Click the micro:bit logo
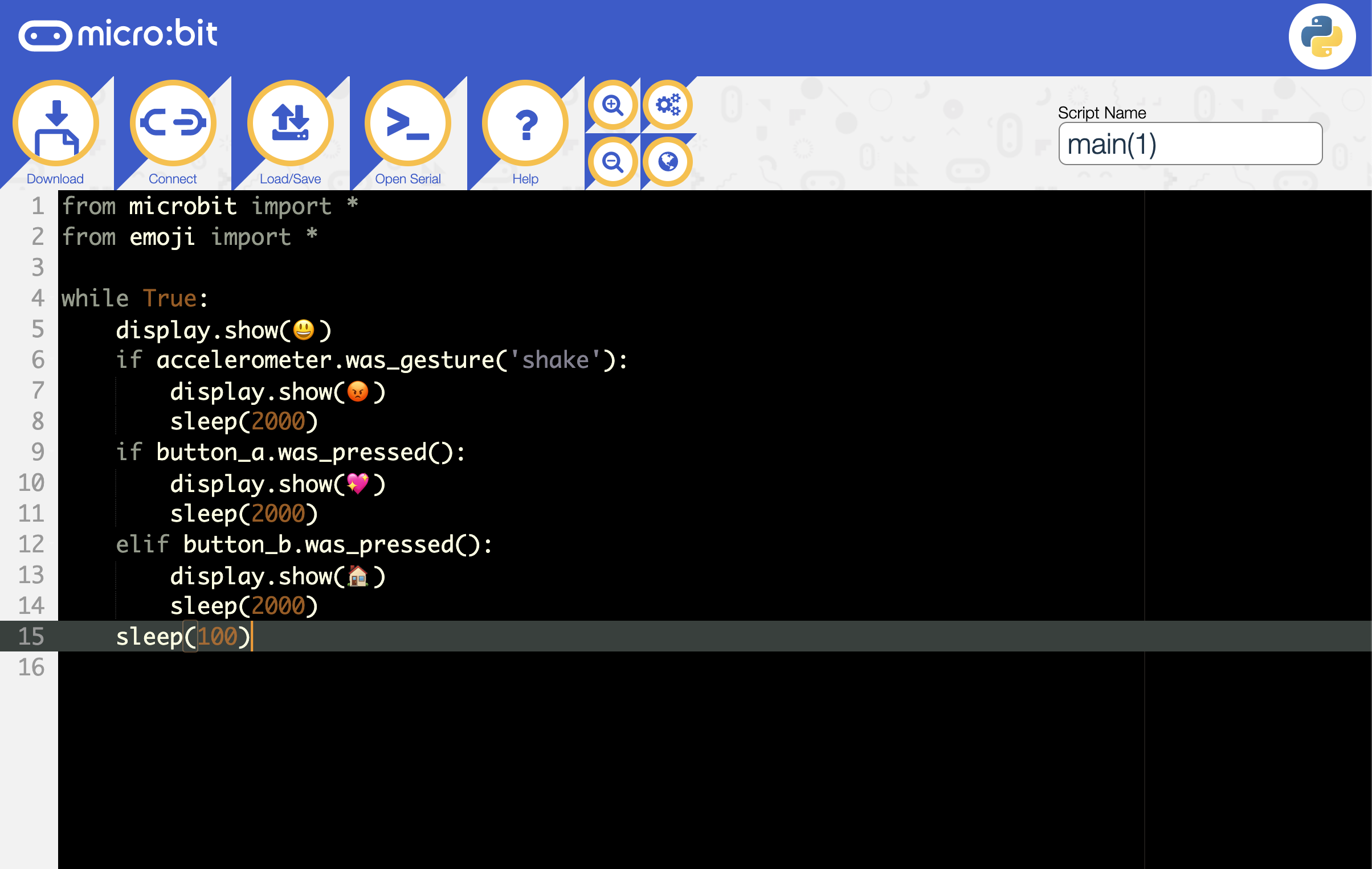The height and width of the screenshot is (869, 1372). (118, 34)
